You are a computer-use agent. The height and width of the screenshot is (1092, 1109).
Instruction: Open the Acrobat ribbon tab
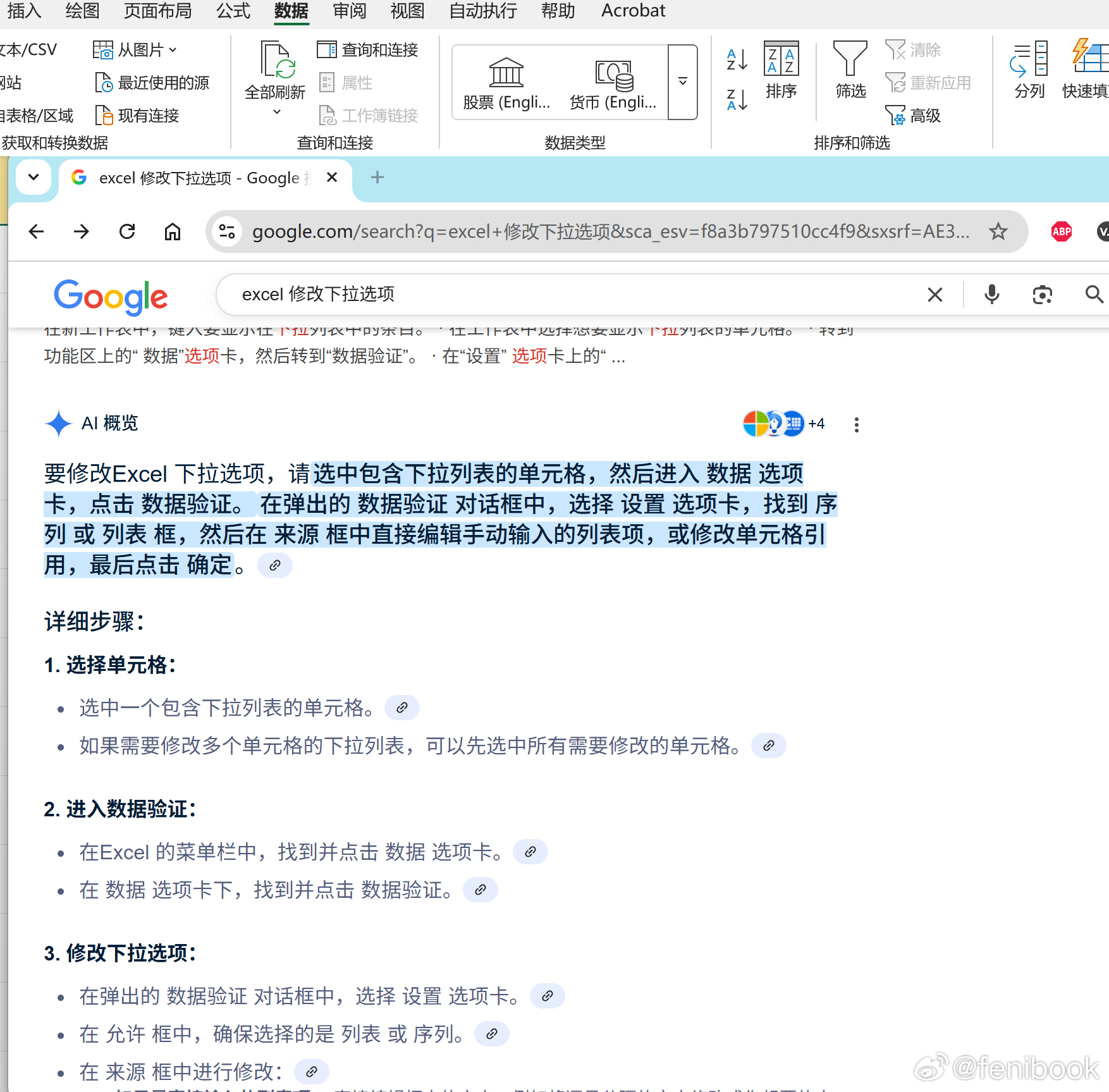[633, 11]
